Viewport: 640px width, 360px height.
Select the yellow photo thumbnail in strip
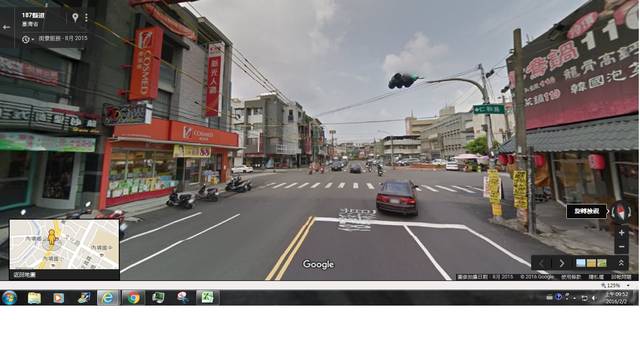pos(591,263)
